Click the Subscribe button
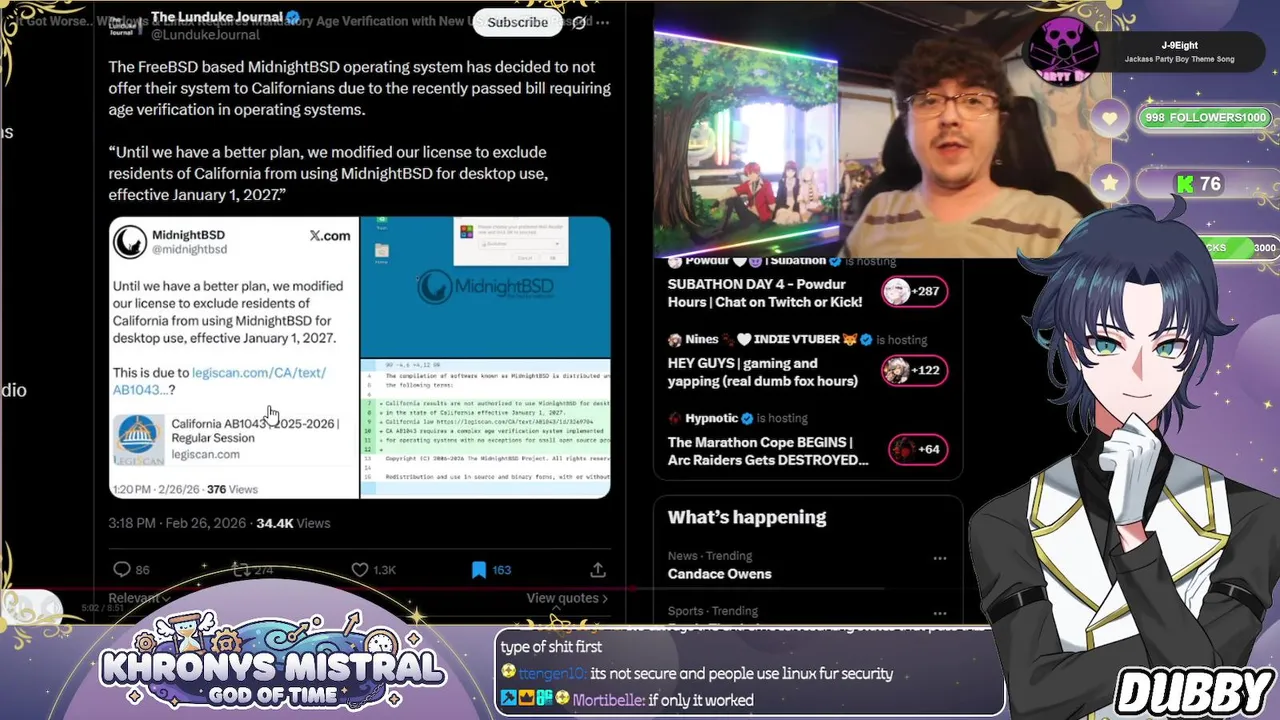 pos(517,22)
